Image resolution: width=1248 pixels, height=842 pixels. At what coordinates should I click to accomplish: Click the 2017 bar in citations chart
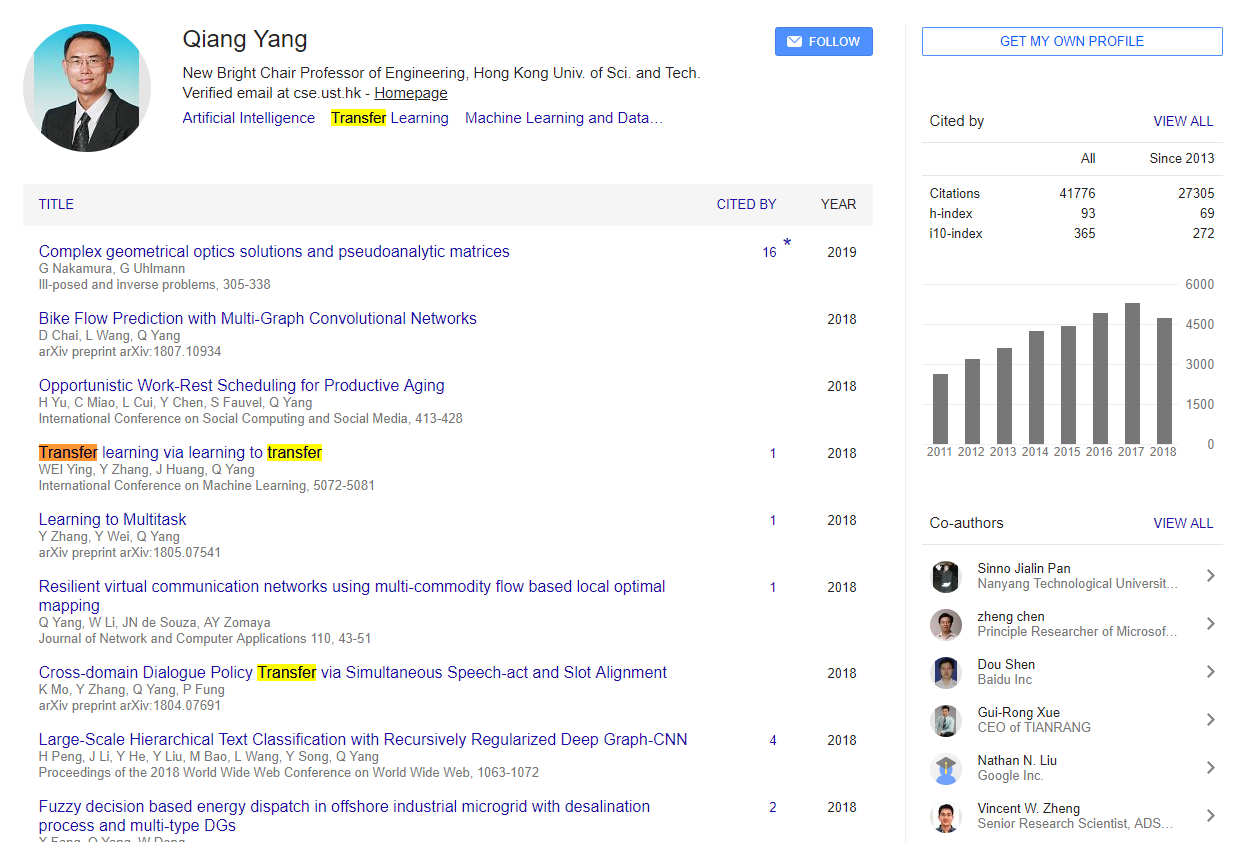[x=1132, y=373]
